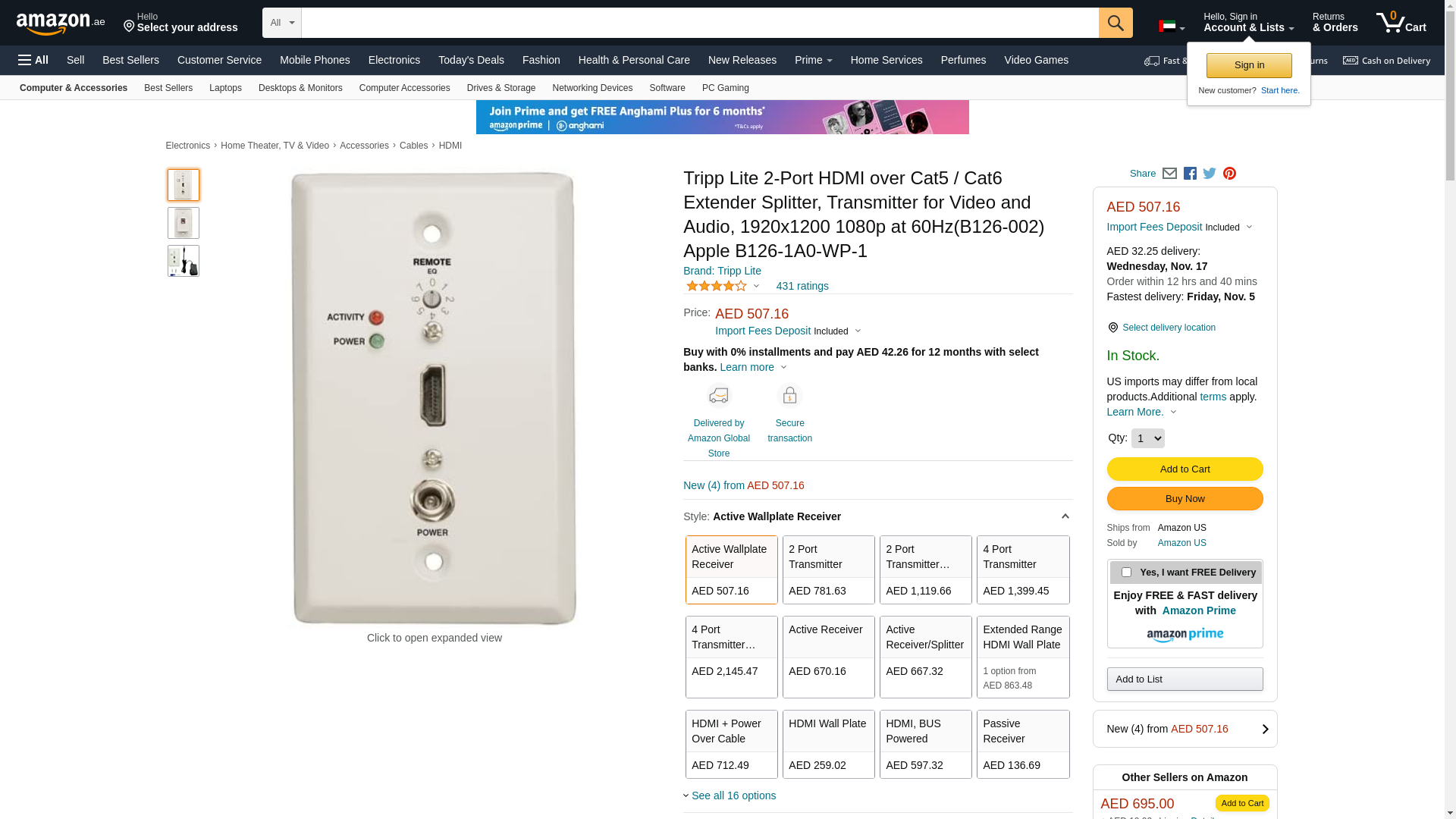Open search category All dropdown
Screen dimensions: 1456x819
[282, 23]
